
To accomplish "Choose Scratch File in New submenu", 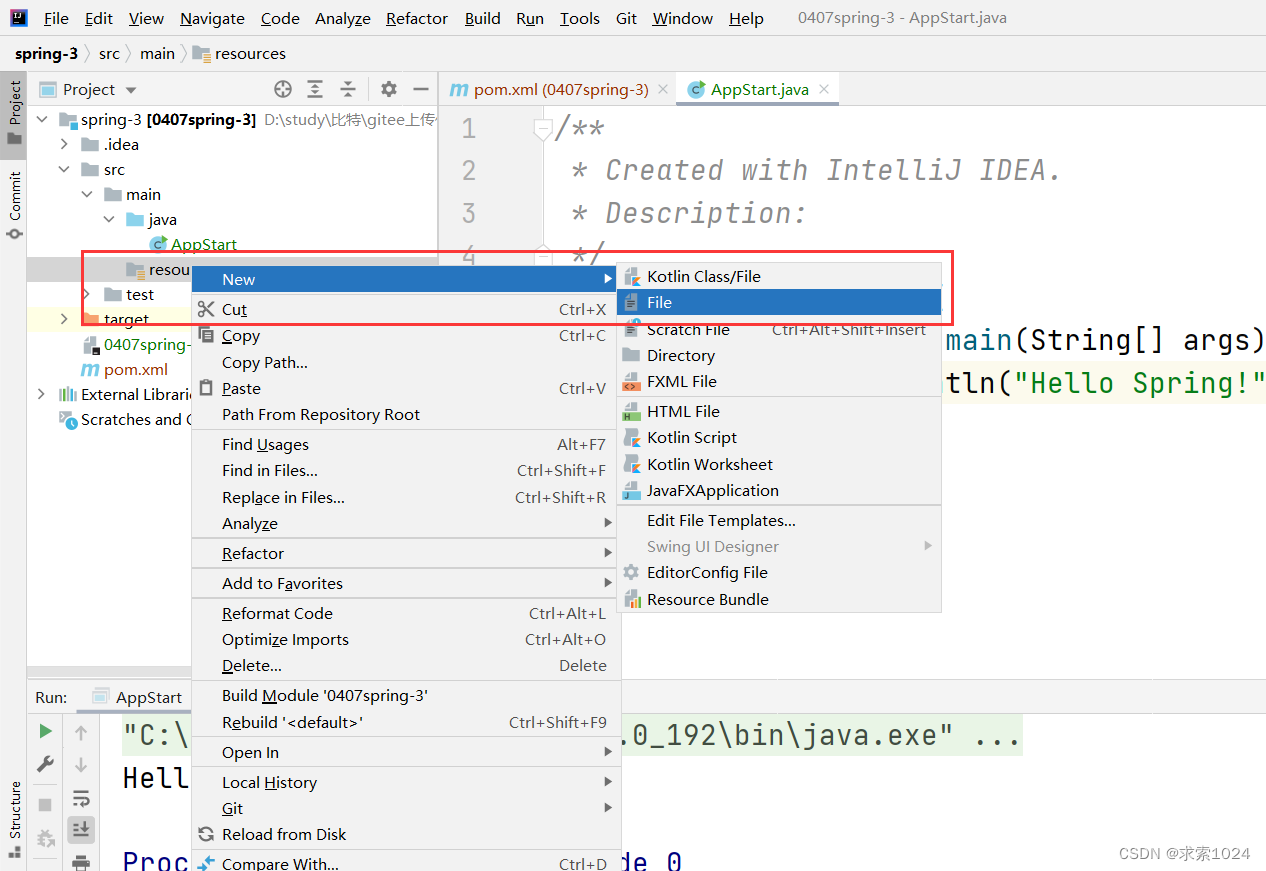I will pos(779,329).
